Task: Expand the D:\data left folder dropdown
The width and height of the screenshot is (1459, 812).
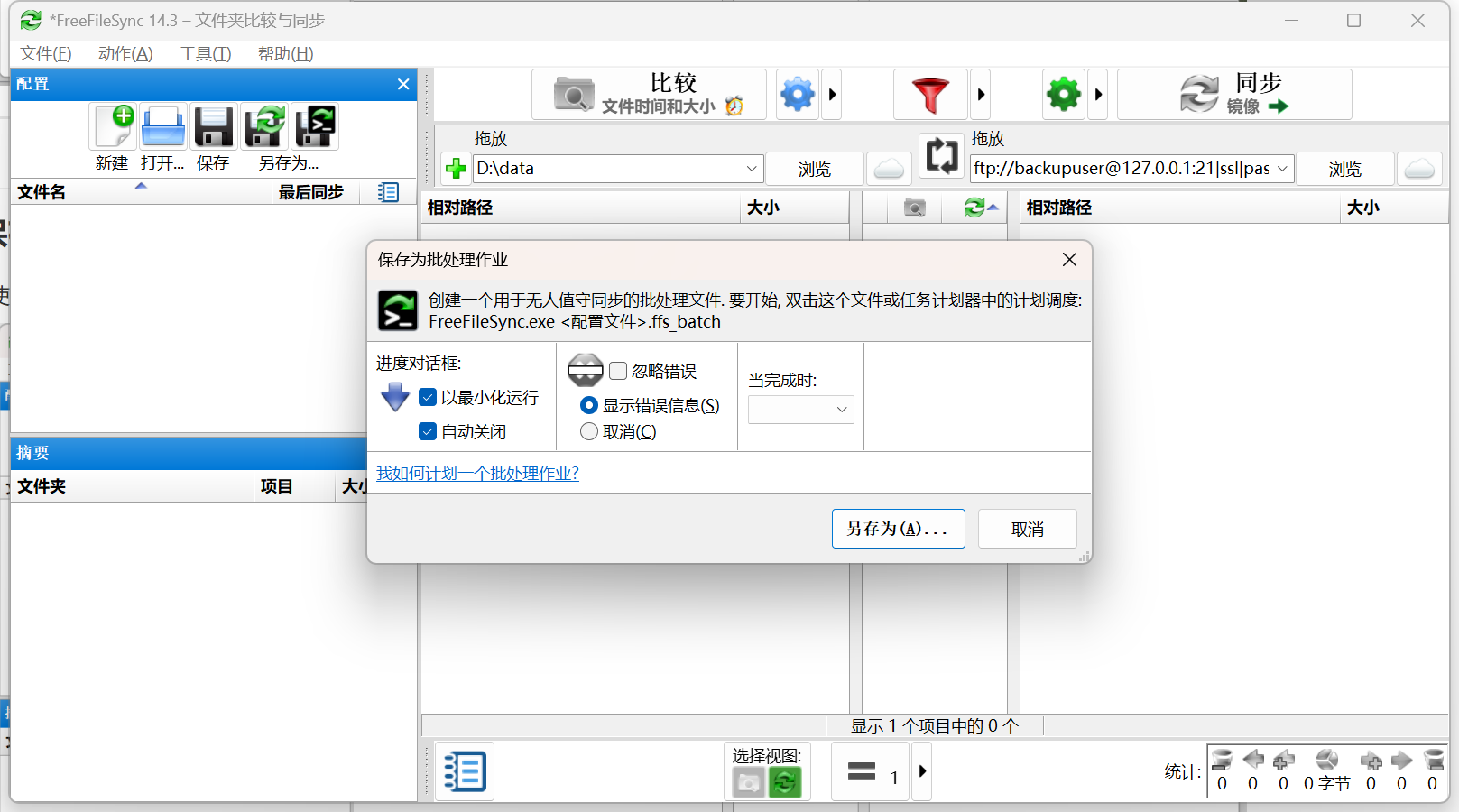Action: (x=752, y=169)
